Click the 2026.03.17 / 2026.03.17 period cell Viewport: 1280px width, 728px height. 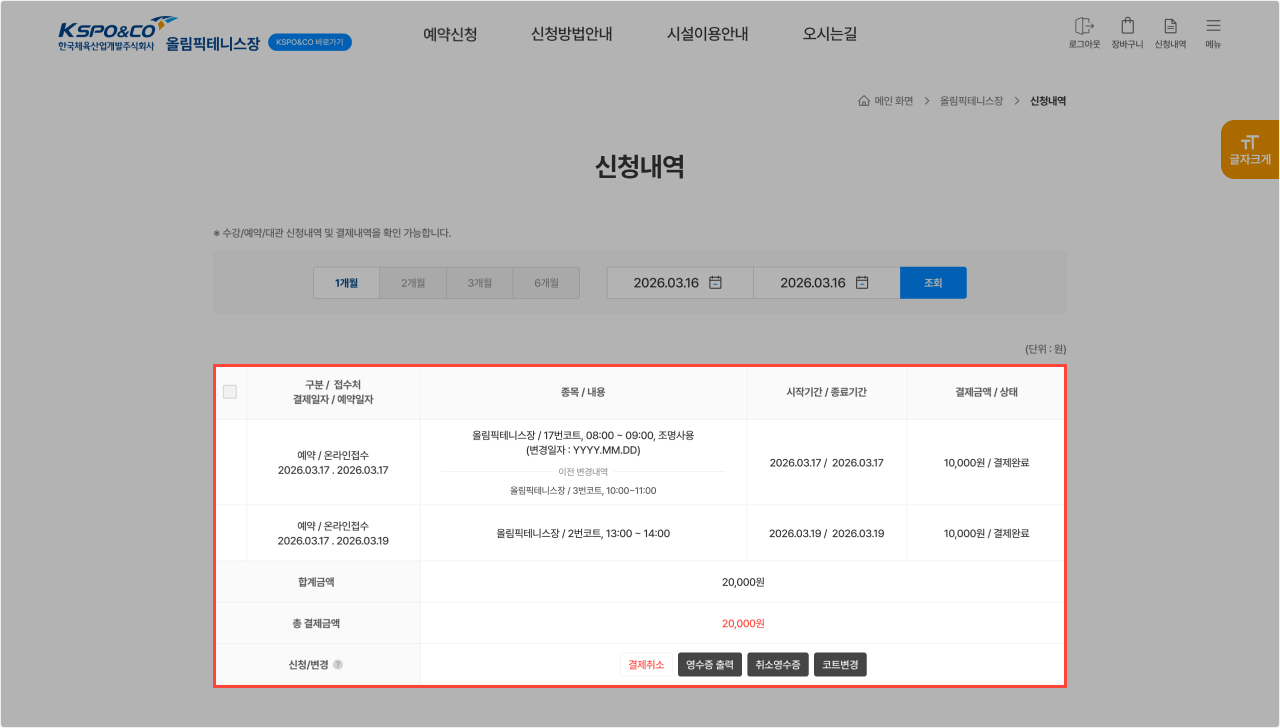(x=826, y=463)
